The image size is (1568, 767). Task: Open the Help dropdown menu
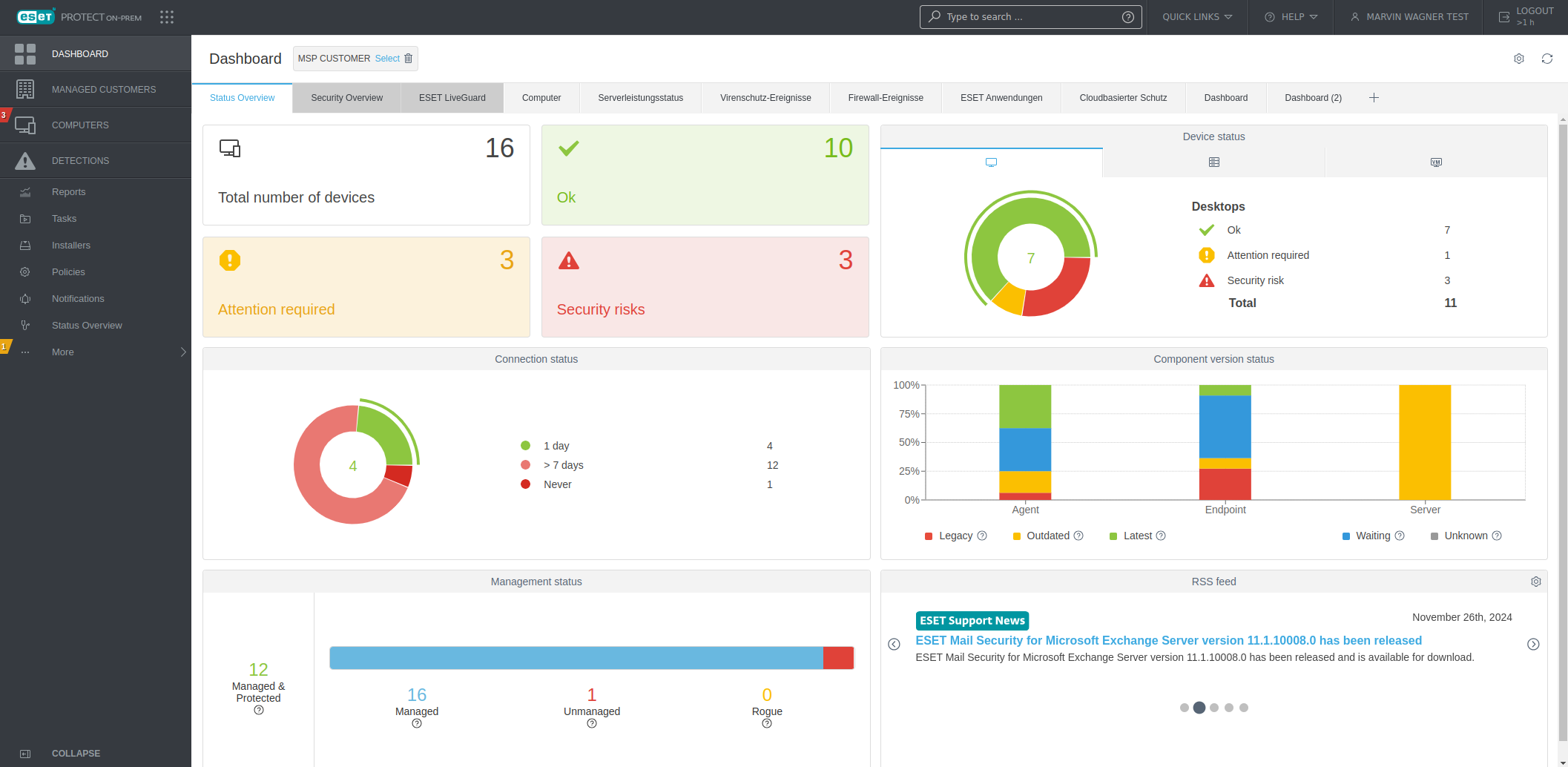click(1291, 17)
